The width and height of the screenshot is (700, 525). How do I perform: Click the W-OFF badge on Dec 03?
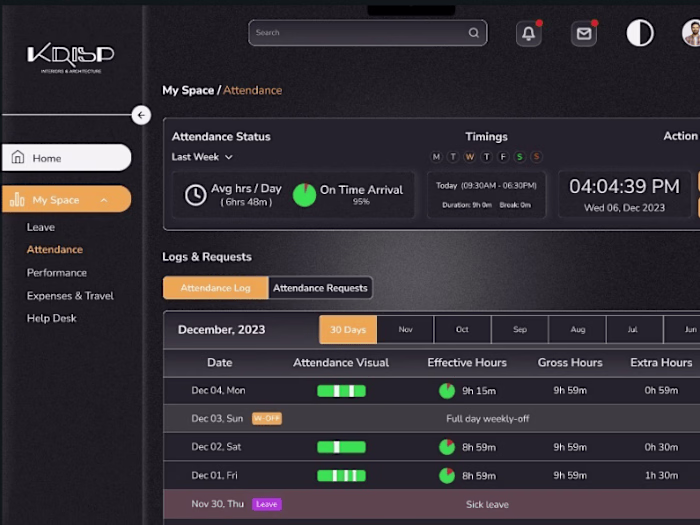267,418
